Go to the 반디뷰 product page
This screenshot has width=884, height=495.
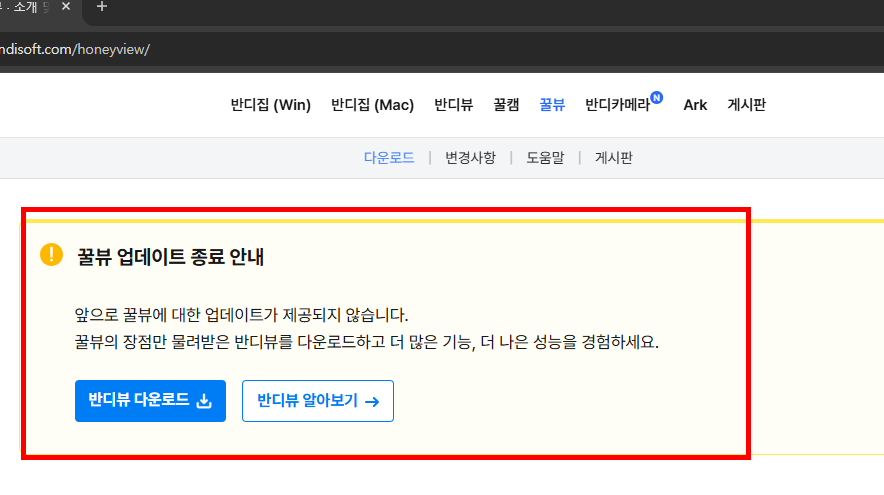click(x=453, y=105)
